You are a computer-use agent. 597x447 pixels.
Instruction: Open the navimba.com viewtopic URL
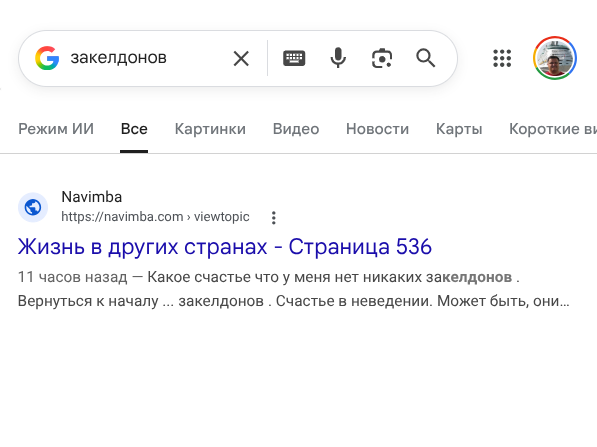(x=155, y=217)
